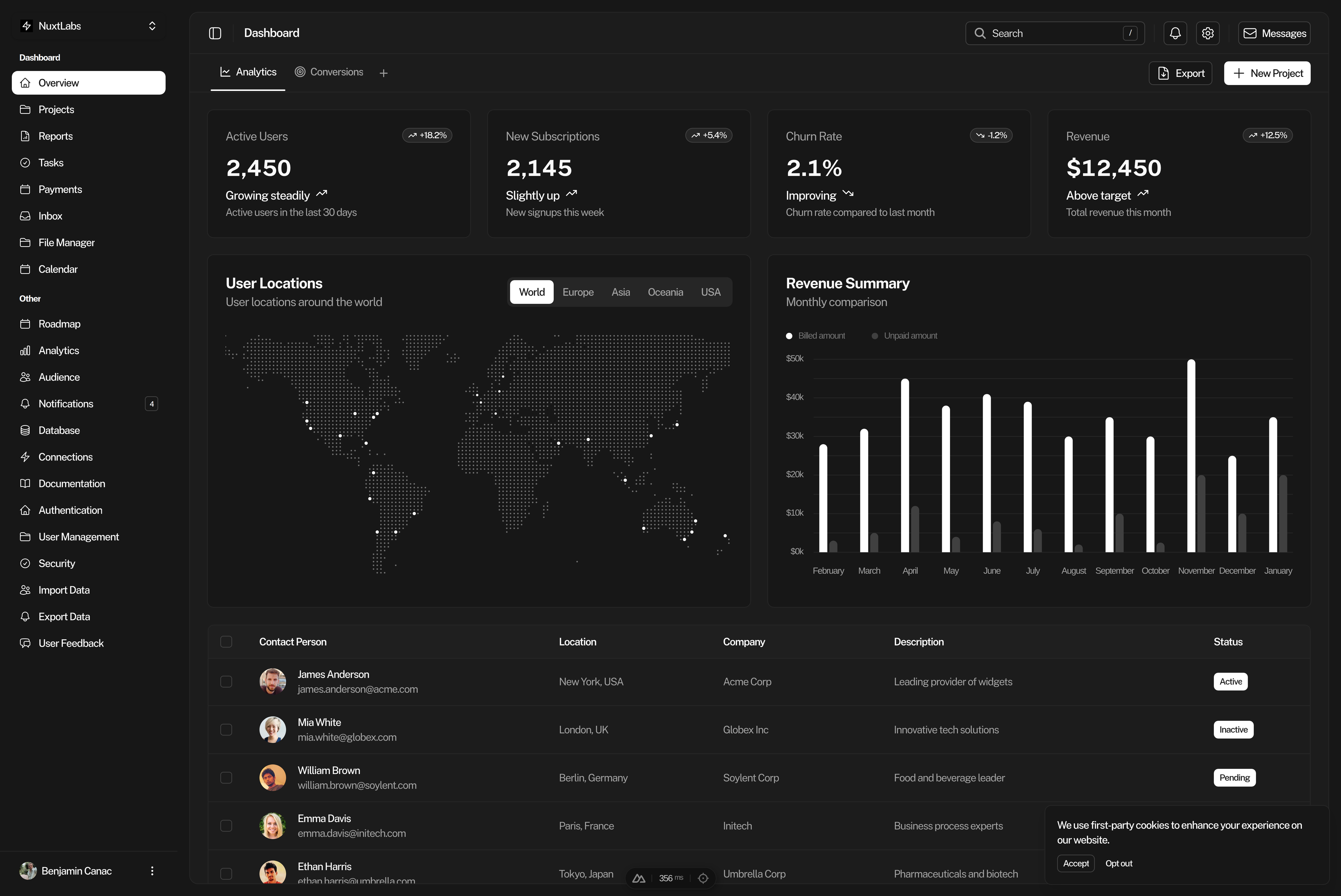Viewport: 1341px width, 896px height.
Task: Open Benjamin Canac user menu dots
Action: click(152, 871)
